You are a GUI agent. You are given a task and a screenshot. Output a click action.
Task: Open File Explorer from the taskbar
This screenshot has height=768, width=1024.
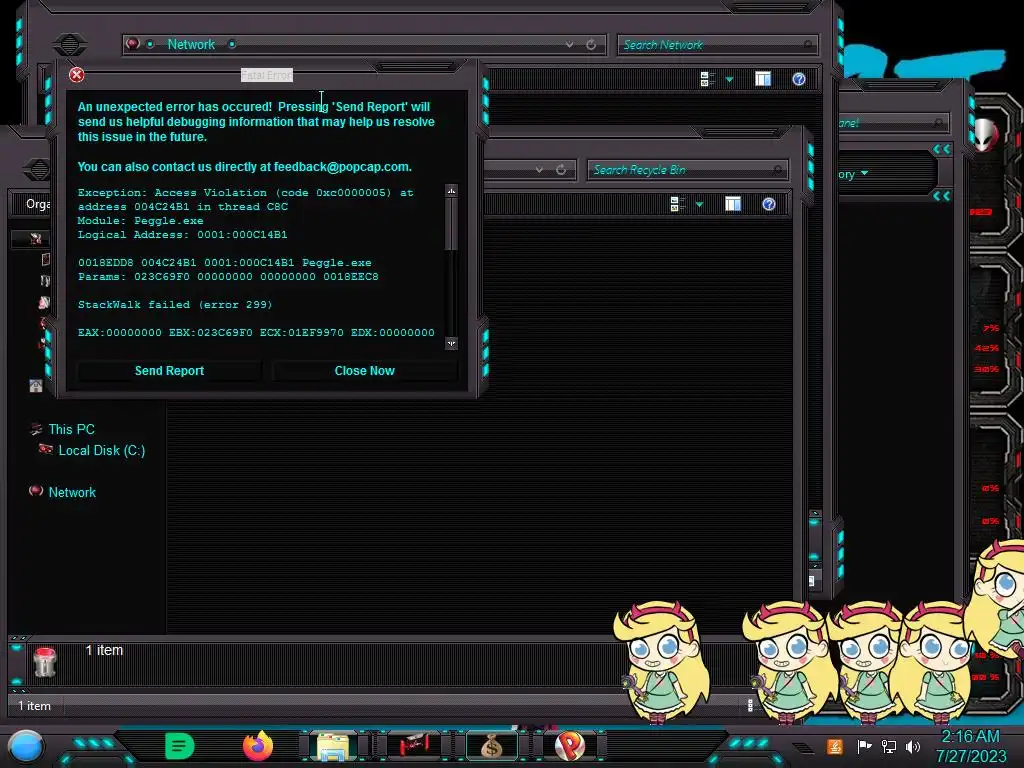tap(332, 747)
